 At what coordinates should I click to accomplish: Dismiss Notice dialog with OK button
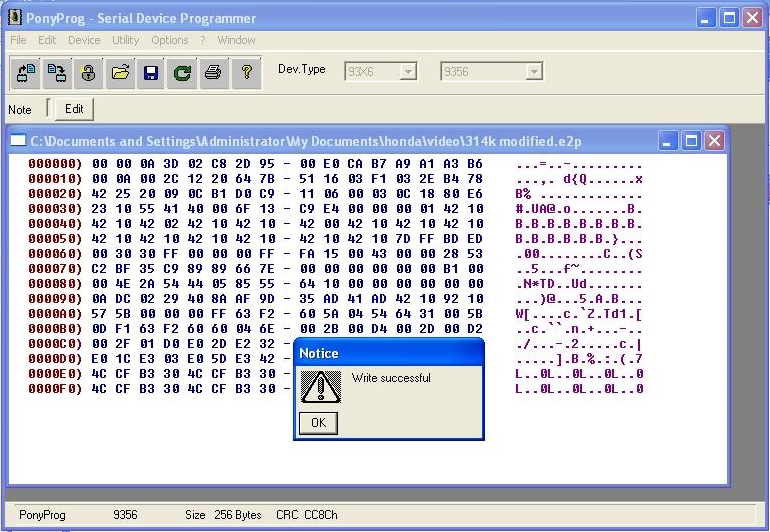[x=318, y=422]
